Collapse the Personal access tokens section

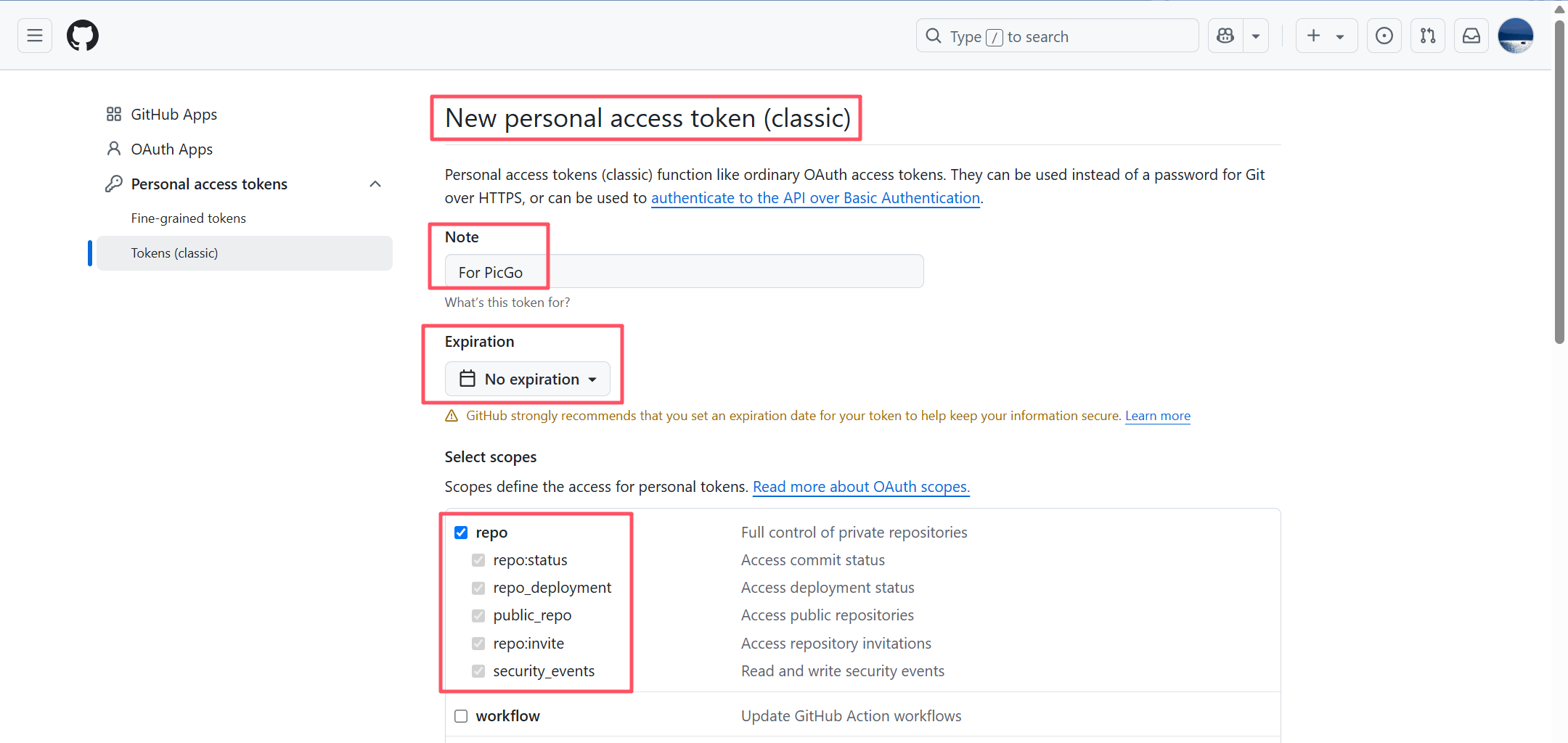coord(375,184)
